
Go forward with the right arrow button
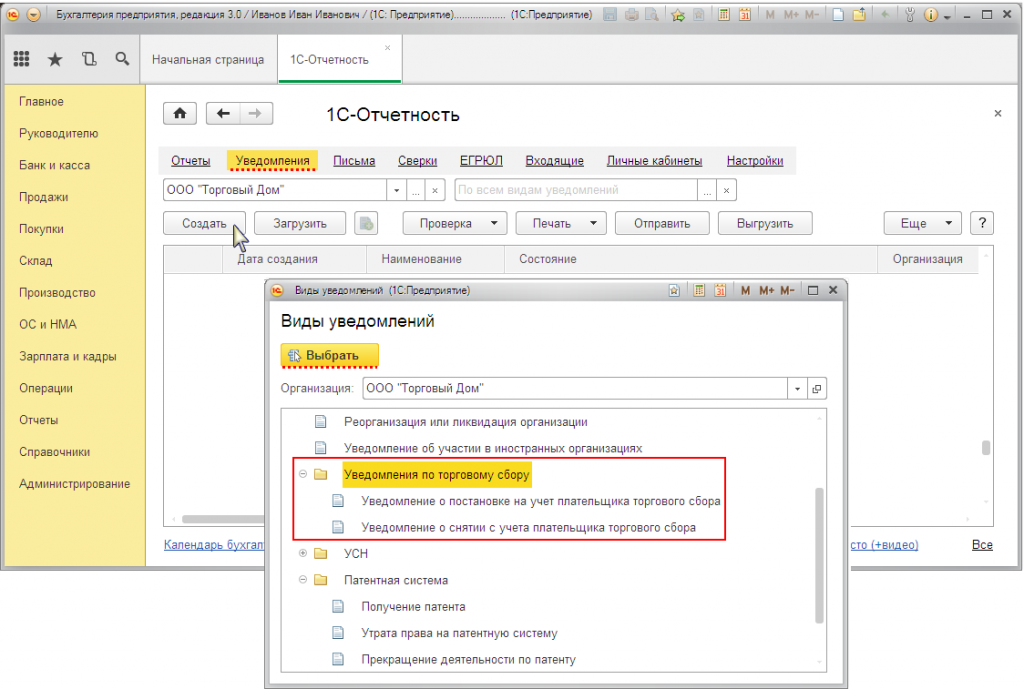tap(255, 114)
